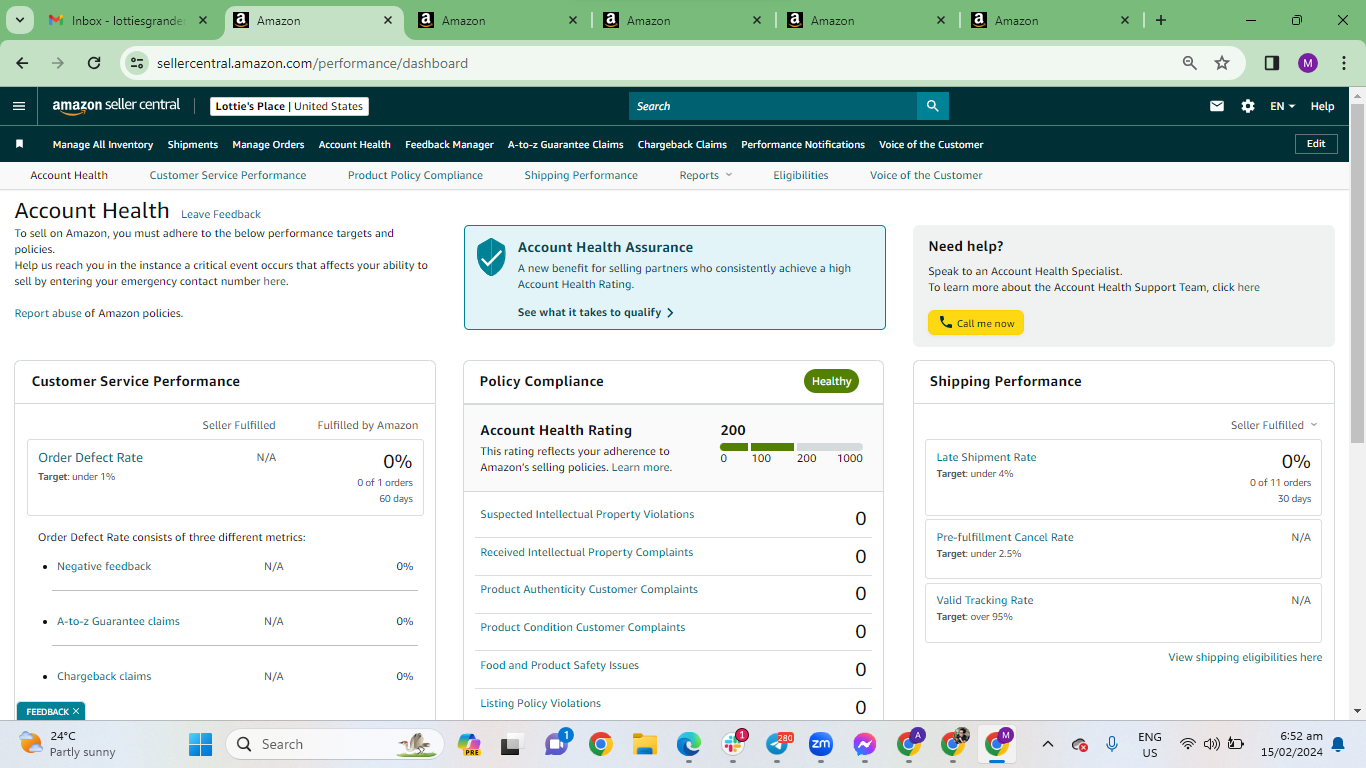Open the Windows Start menu
Screen dimensions: 1366x768
pyautogui.click(x=201, y=744)
